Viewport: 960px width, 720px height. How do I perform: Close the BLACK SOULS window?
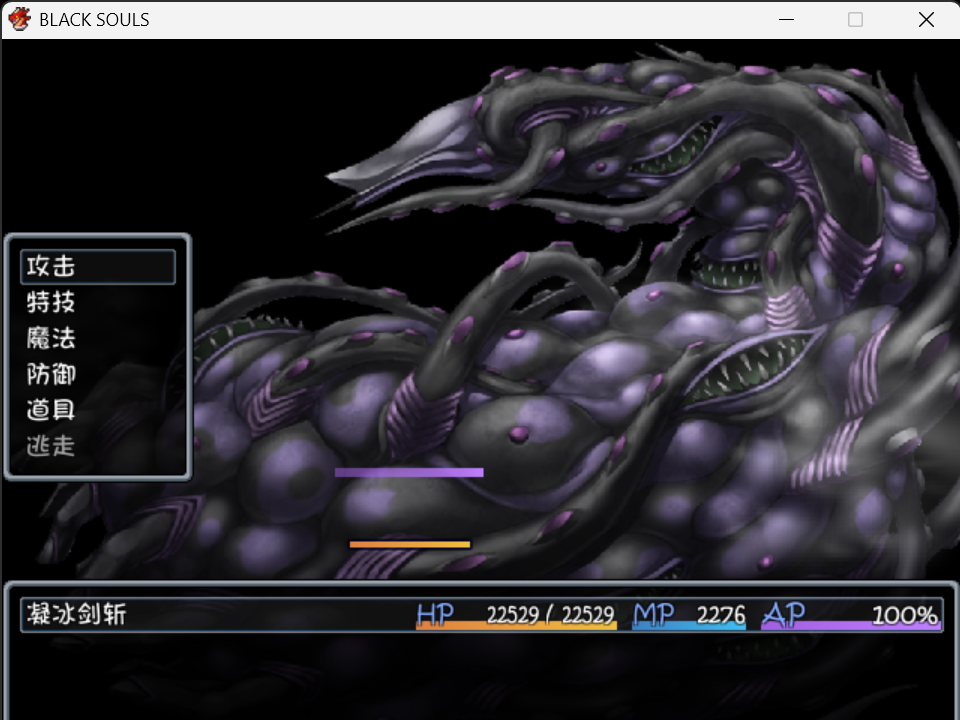click(x=926, y=20)
